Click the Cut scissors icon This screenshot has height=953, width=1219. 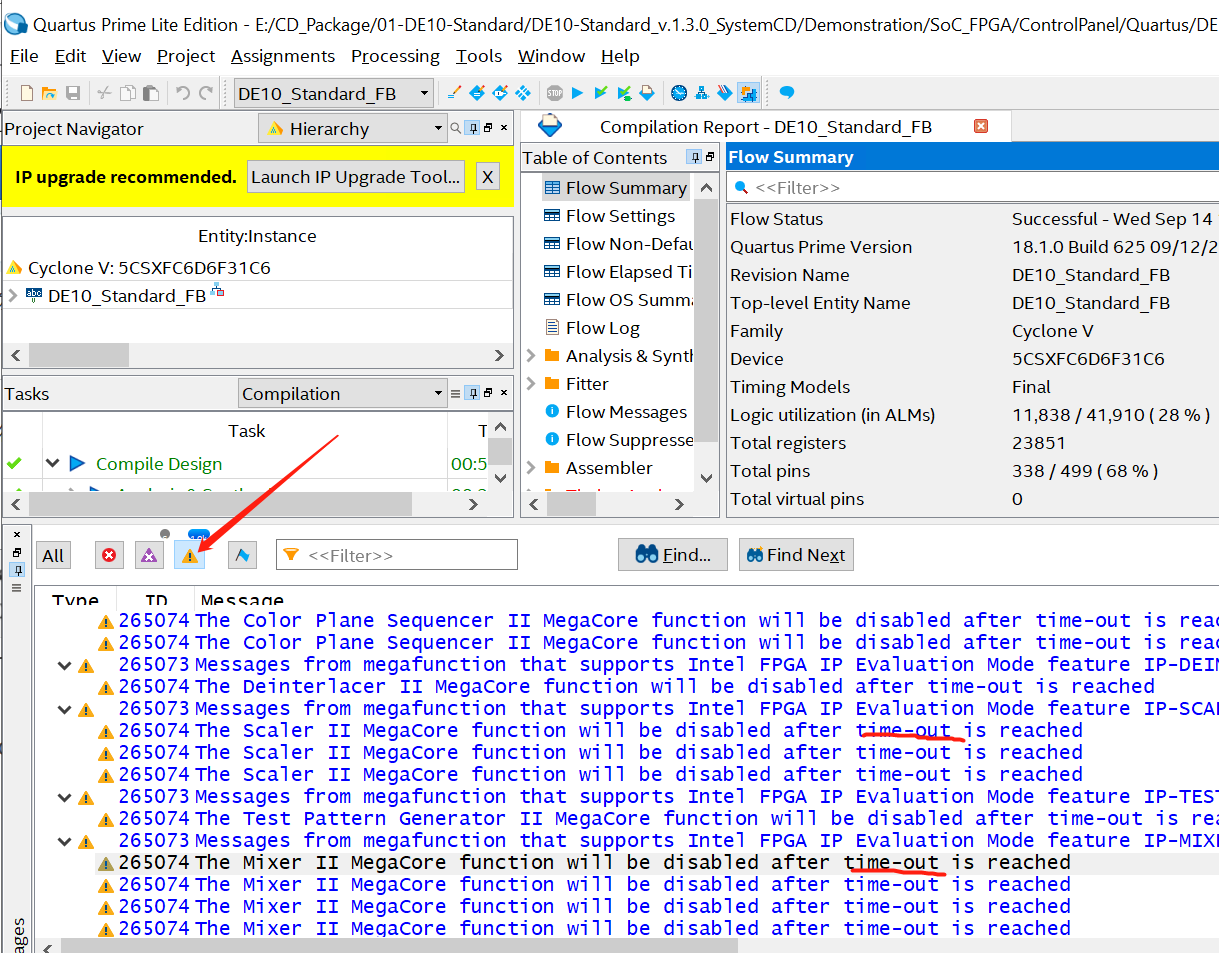[x=104, y=93]
